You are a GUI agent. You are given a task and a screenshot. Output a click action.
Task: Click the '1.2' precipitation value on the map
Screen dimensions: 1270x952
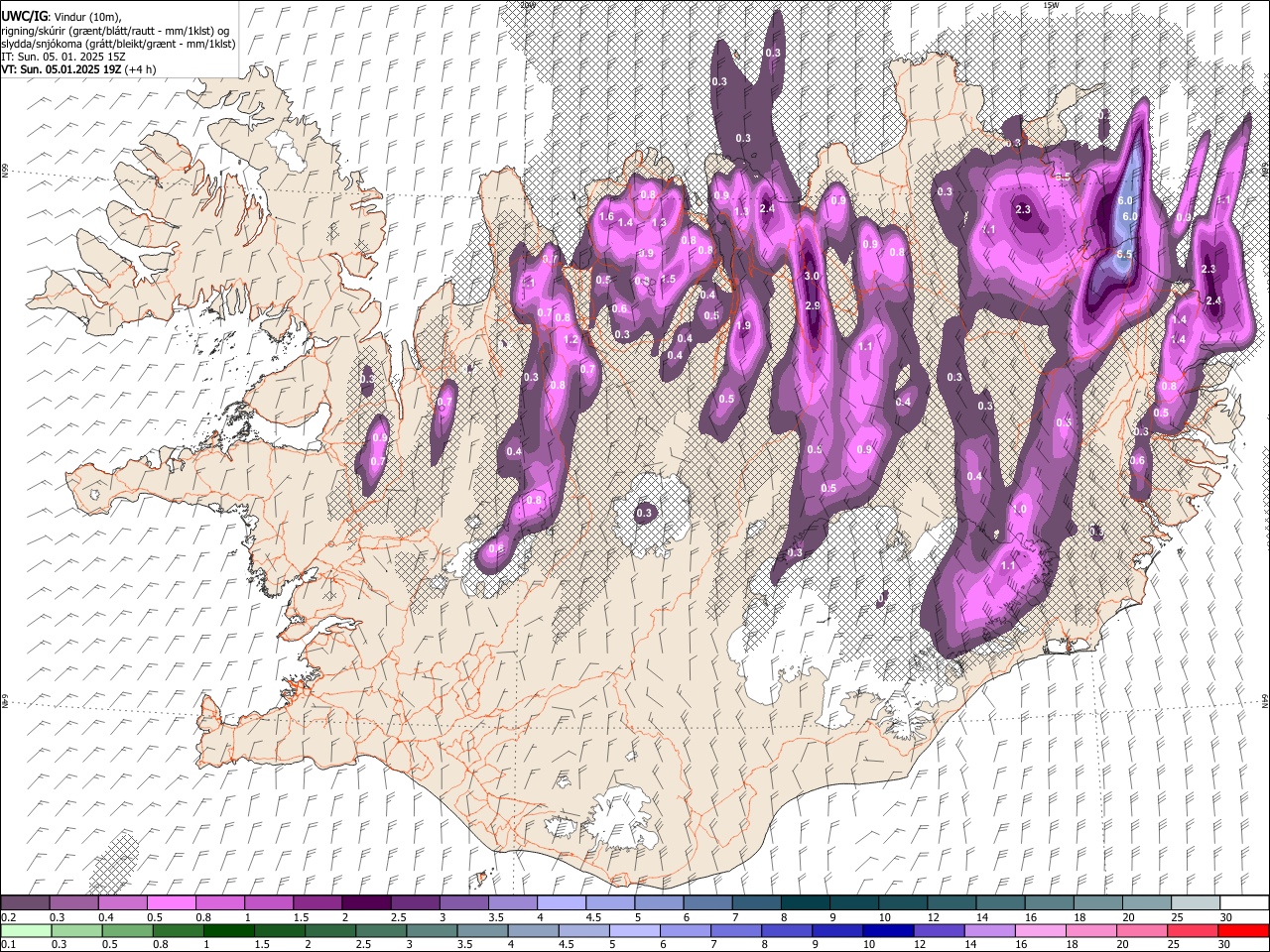click(x=571, y=340)
